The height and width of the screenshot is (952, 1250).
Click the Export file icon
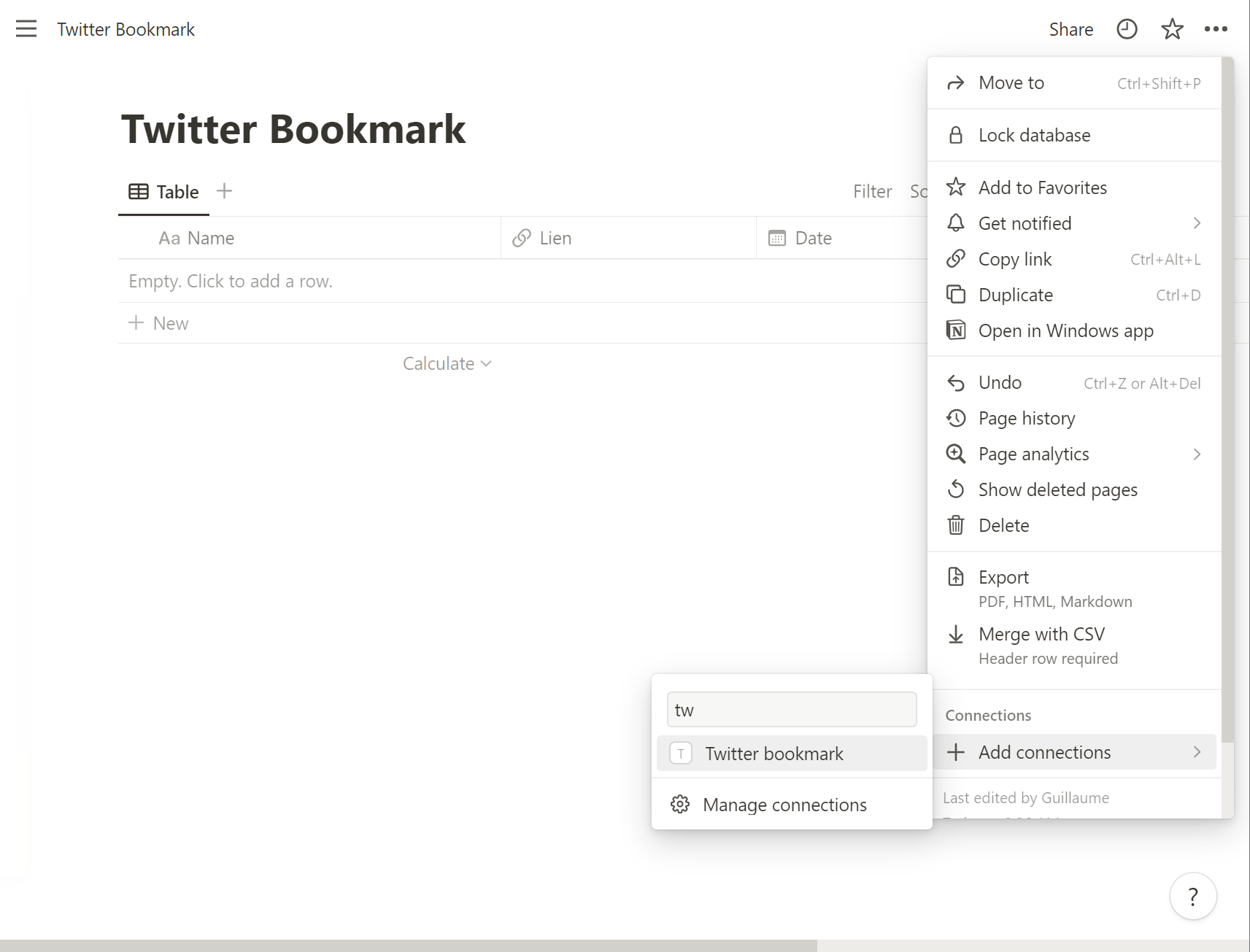point(956,577)
